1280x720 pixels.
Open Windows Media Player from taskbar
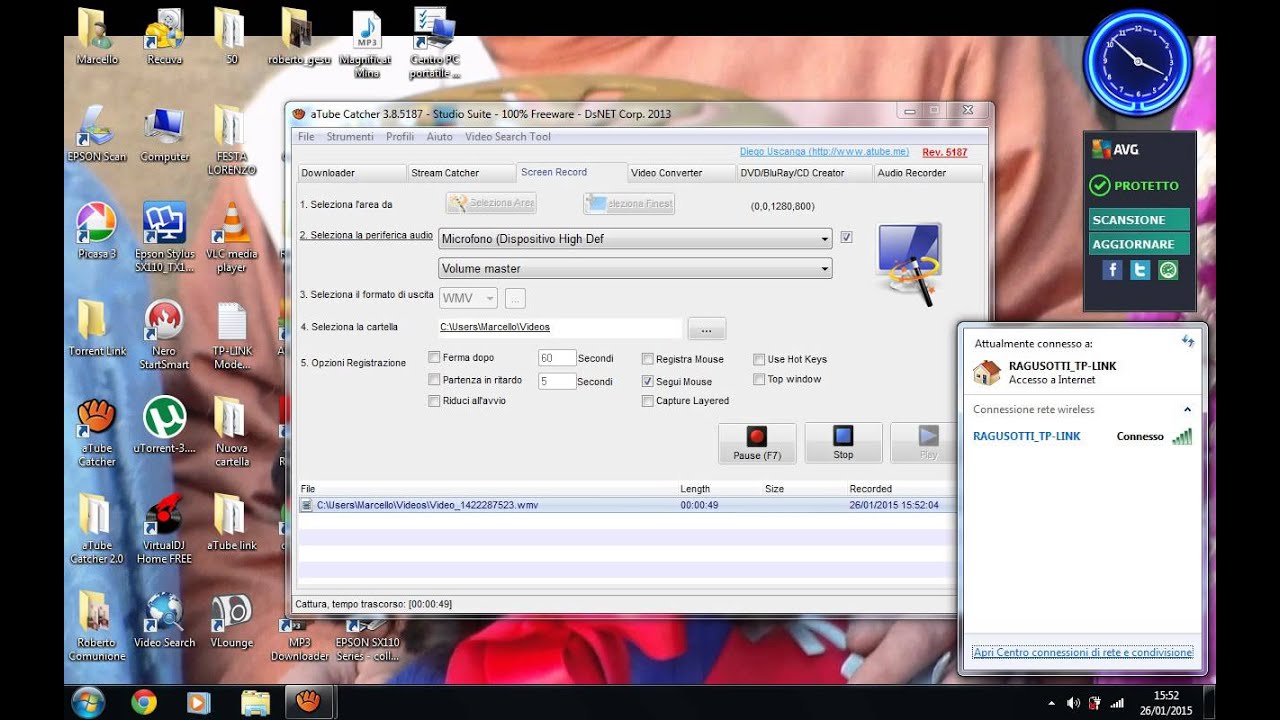[199, 703]
